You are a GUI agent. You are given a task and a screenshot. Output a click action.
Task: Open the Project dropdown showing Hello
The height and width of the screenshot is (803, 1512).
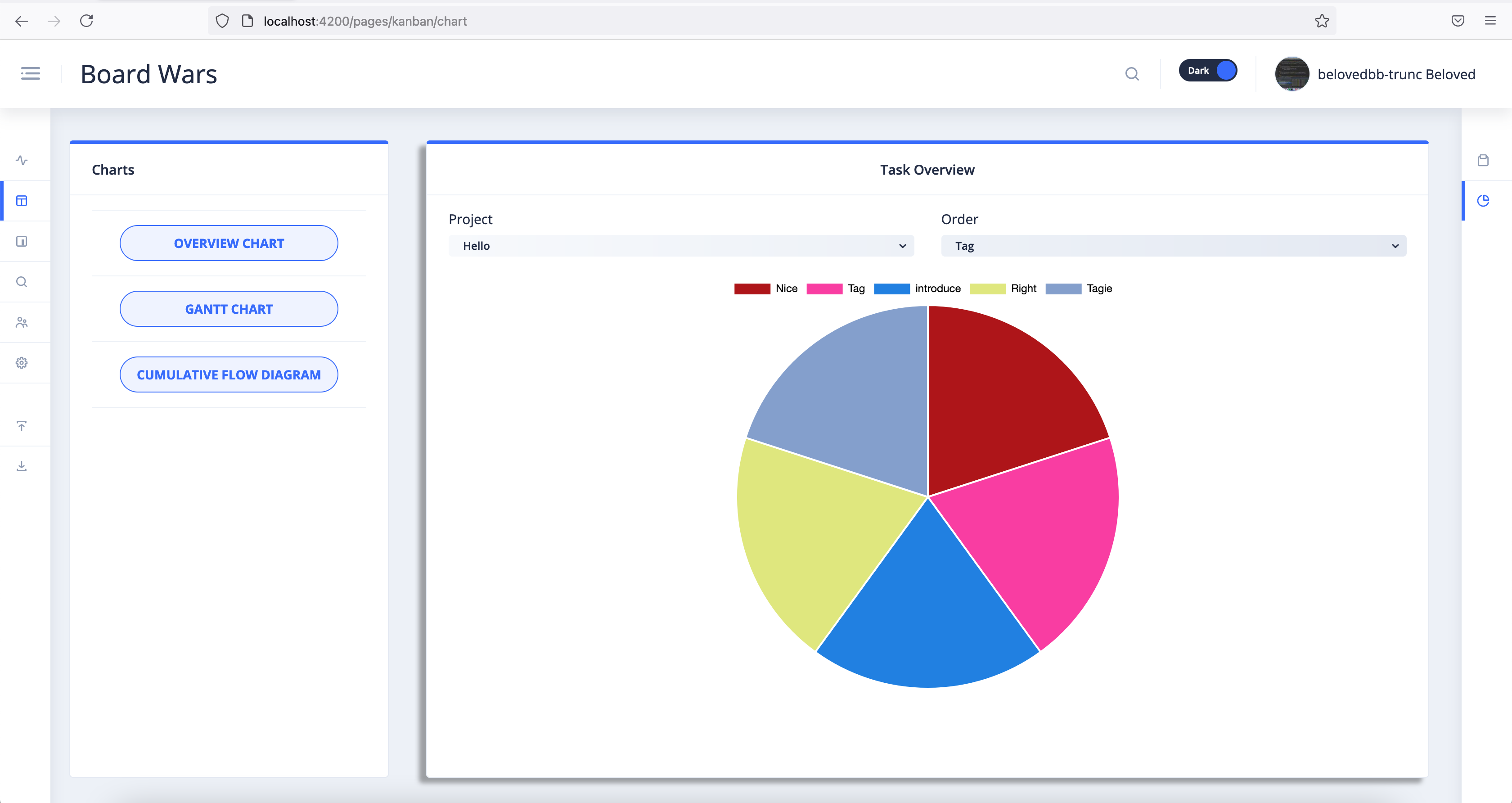[x=681, y=246]
